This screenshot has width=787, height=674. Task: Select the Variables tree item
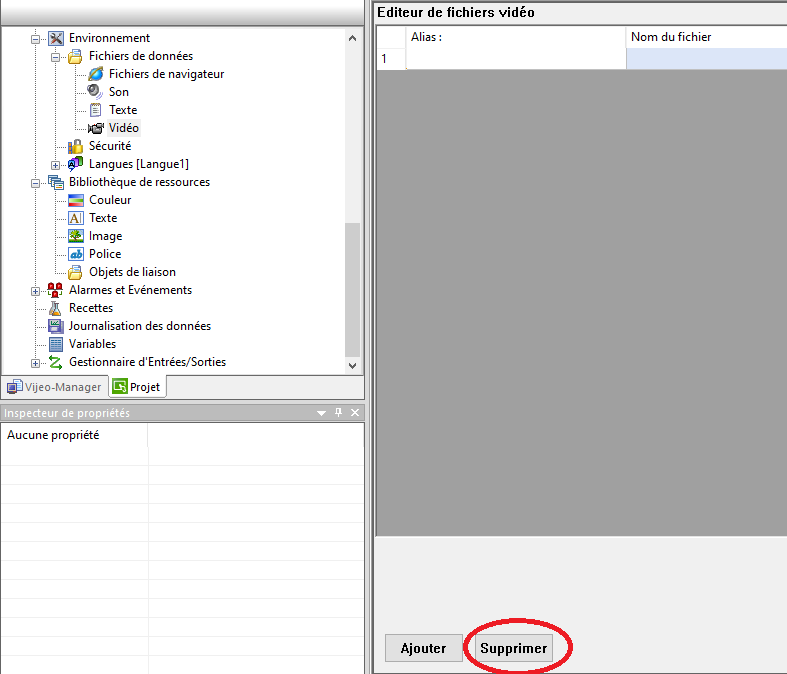click(92, 344)
